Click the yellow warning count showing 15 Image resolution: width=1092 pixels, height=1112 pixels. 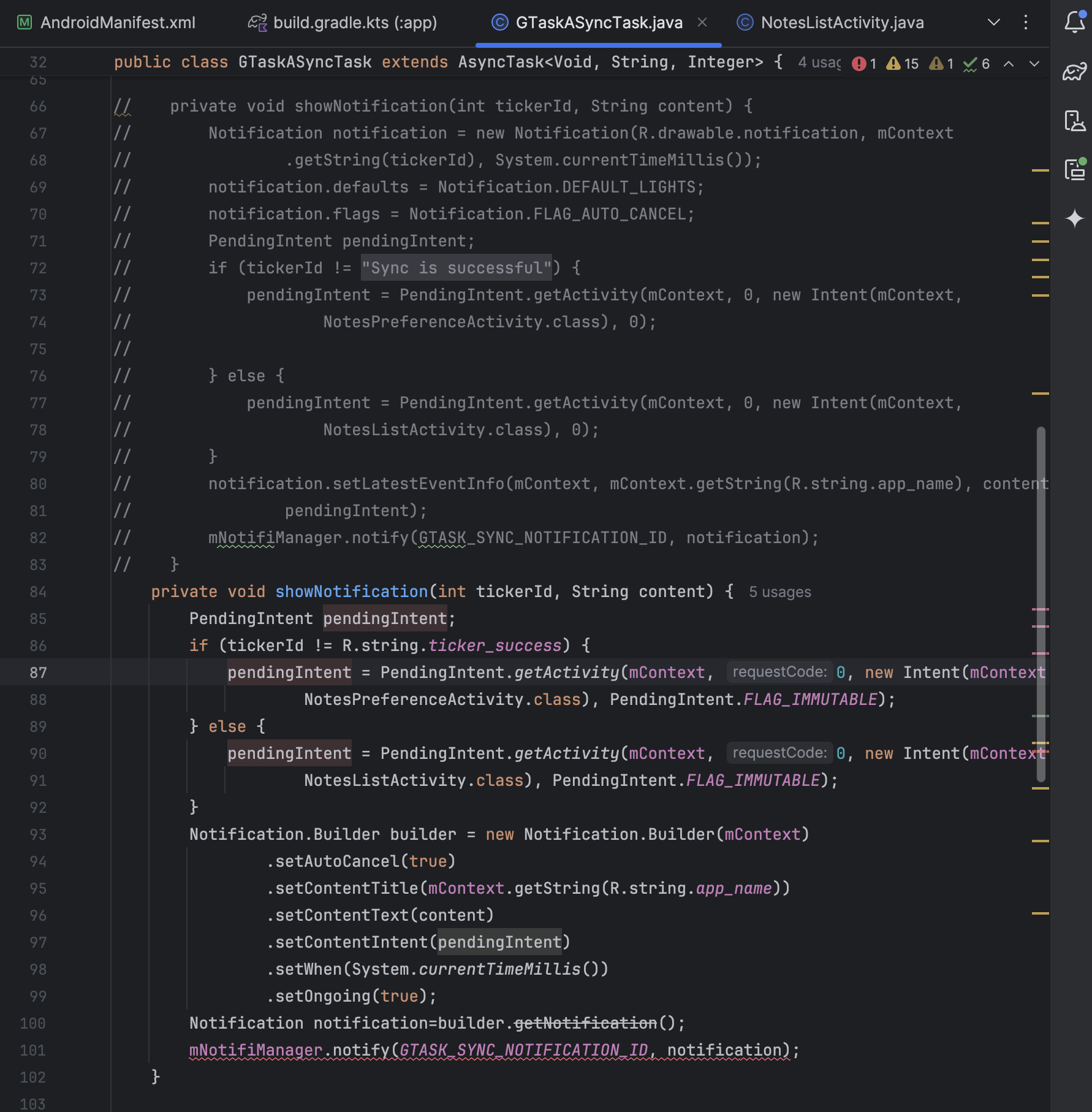pyautogui.click(x=903, y=64)
